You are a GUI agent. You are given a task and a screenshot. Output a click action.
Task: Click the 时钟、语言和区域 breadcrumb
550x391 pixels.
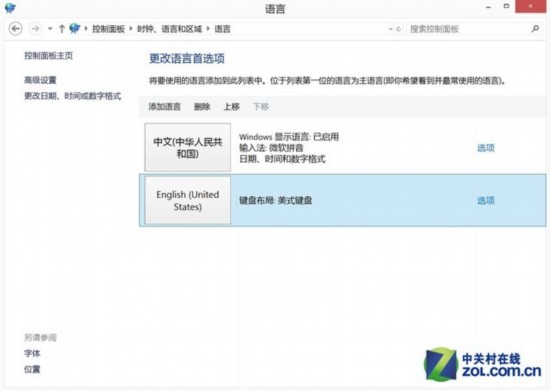[x=169, y=29]
